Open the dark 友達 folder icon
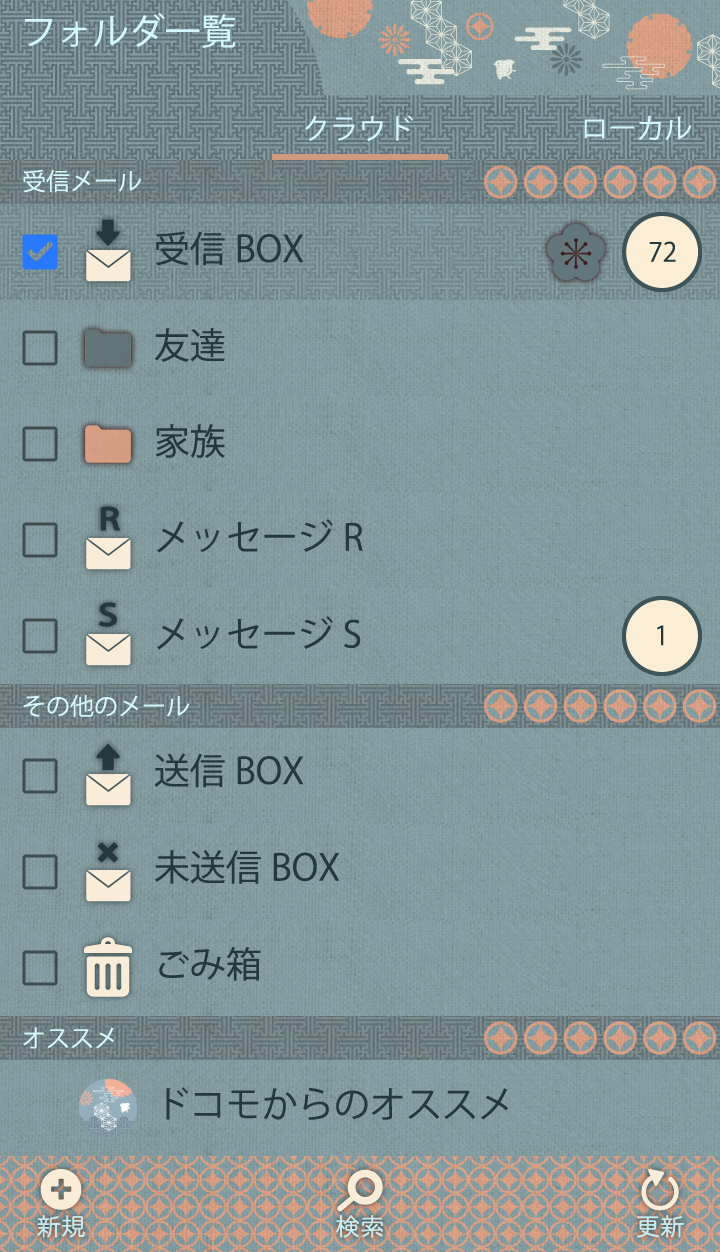Viewport: 720px width, 1252px height. tap(108, 348)
